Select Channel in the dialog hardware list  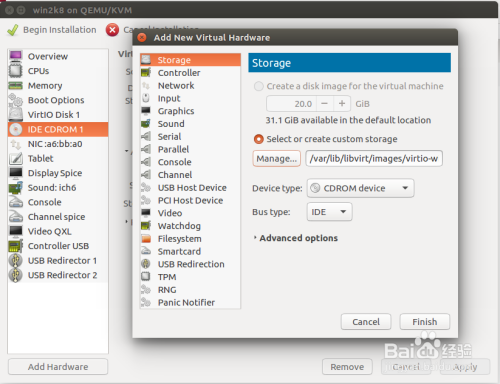click(190, 175)
